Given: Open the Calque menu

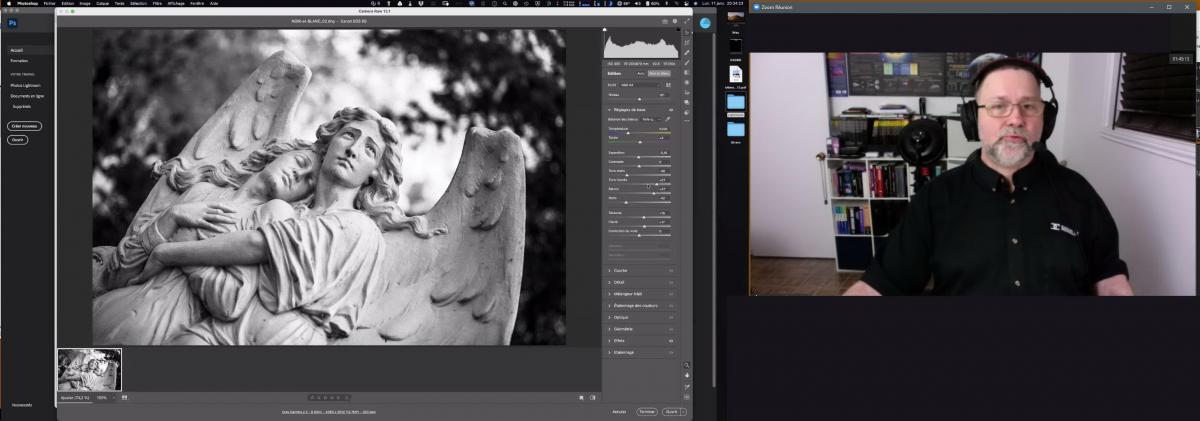Looking at the screenshot, I should pos(100,4).
